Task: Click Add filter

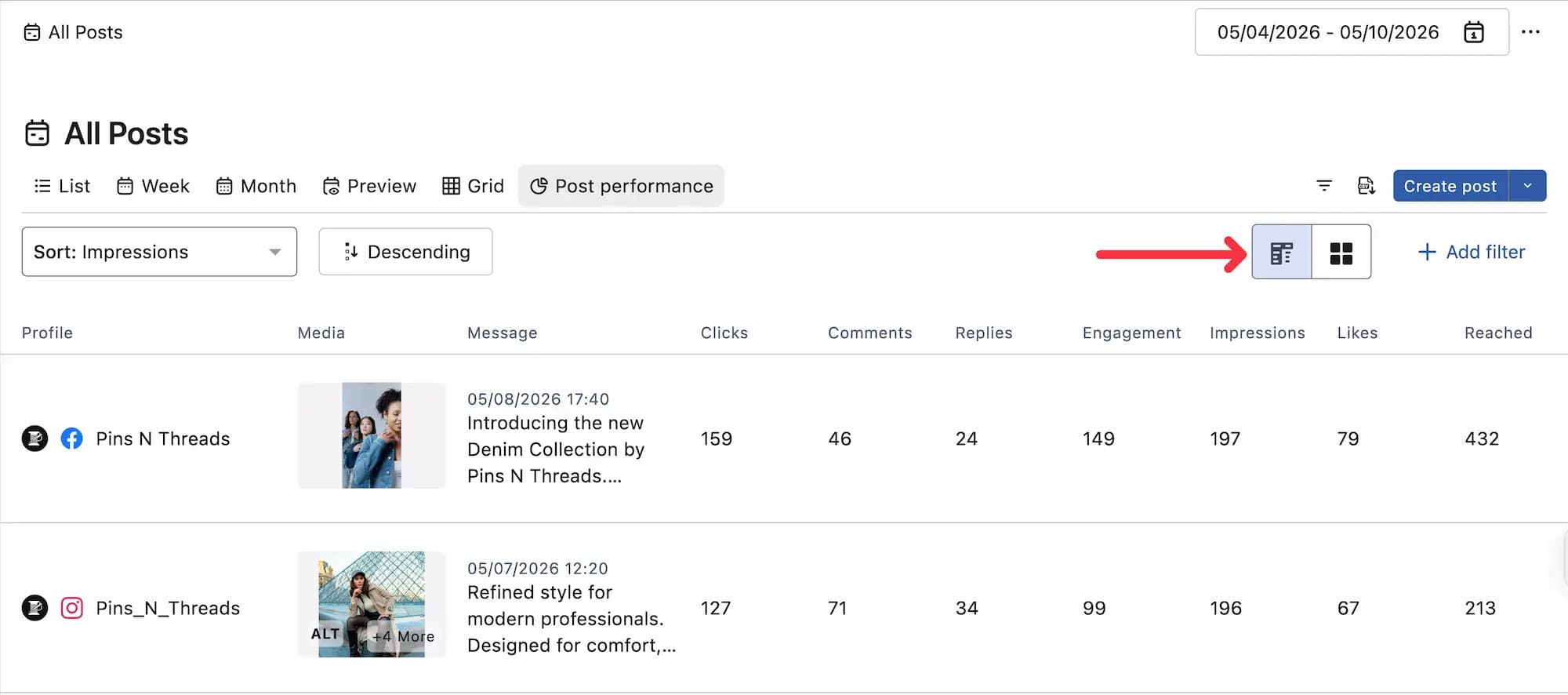Action: pos(1472,252)
